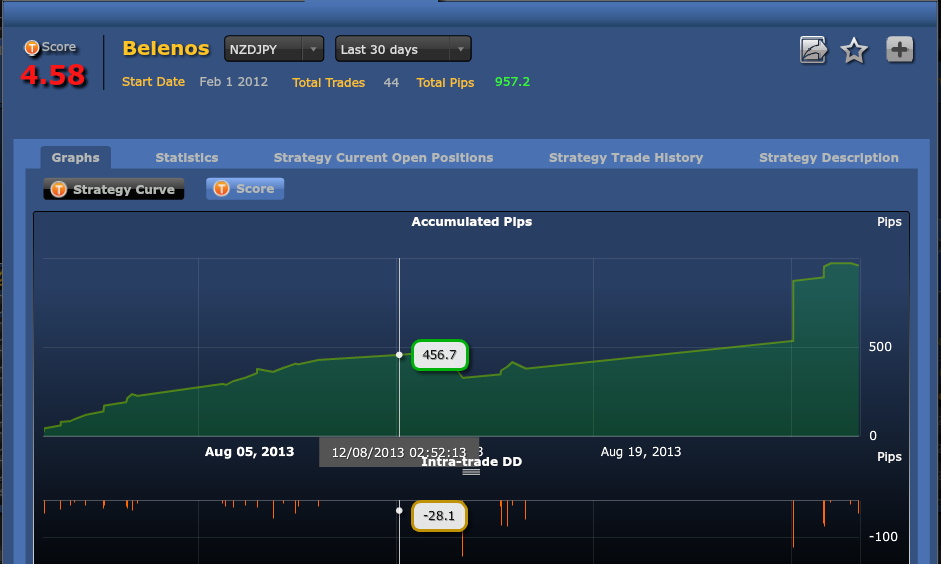Select the Strategy Curve graph button

point(113,189)
